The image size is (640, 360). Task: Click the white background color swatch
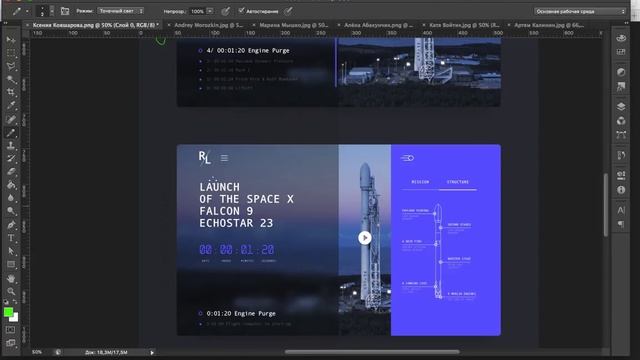pos(14,318)
